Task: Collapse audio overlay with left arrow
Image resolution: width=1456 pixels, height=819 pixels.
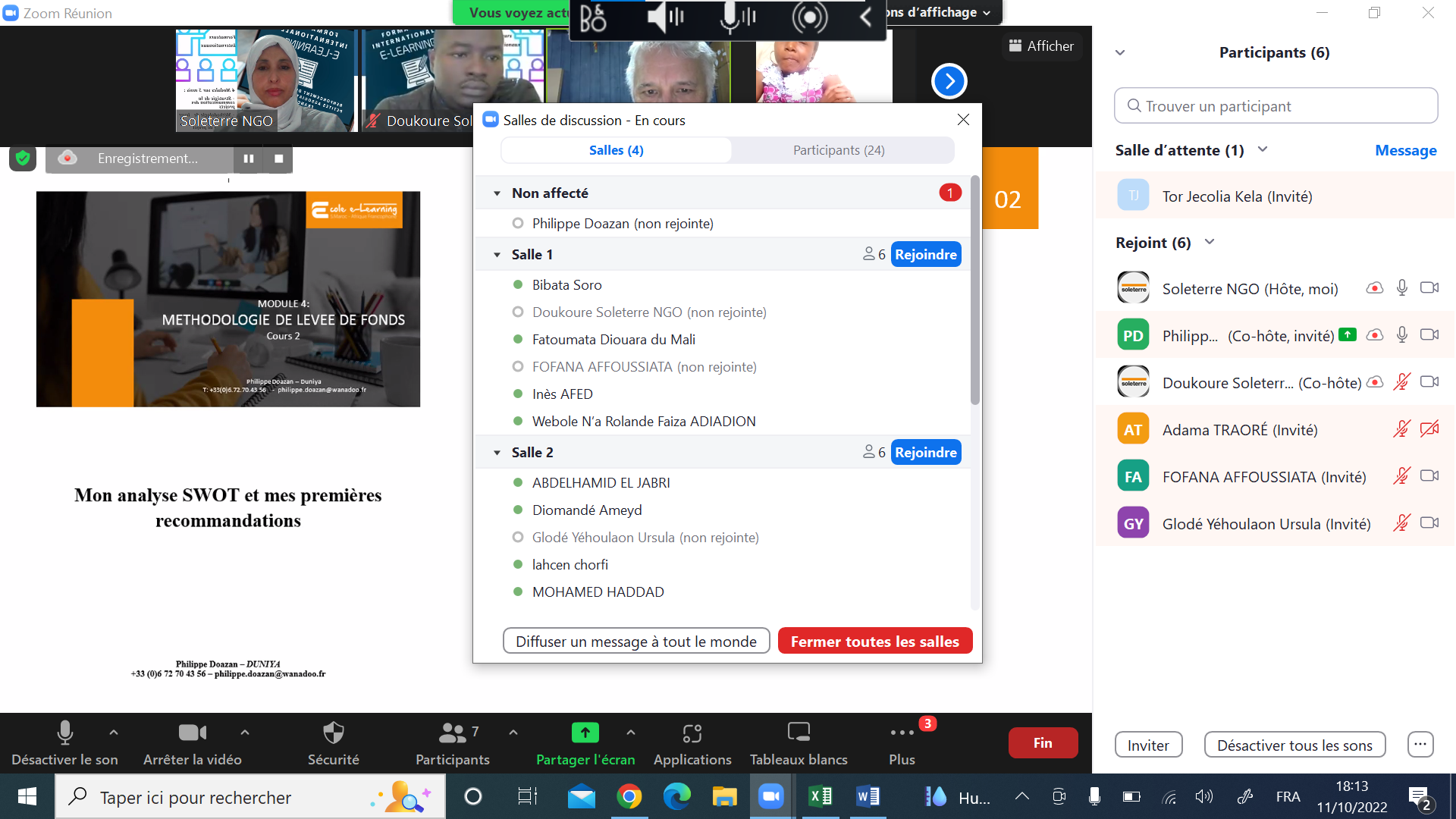Action: pyautogui.click(x=866, y=17)
